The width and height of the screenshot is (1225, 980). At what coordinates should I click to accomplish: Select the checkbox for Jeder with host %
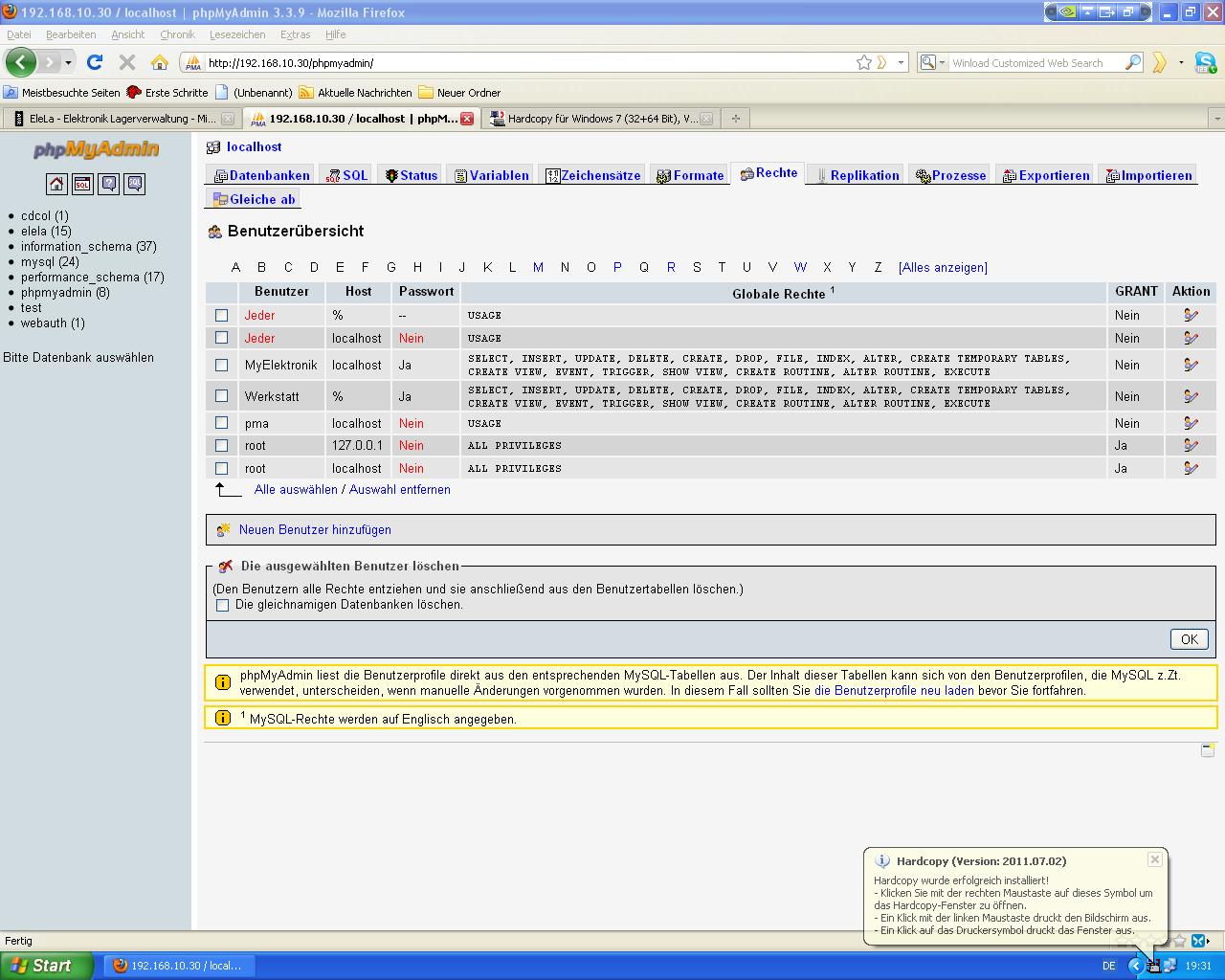(x=222, y=315)
